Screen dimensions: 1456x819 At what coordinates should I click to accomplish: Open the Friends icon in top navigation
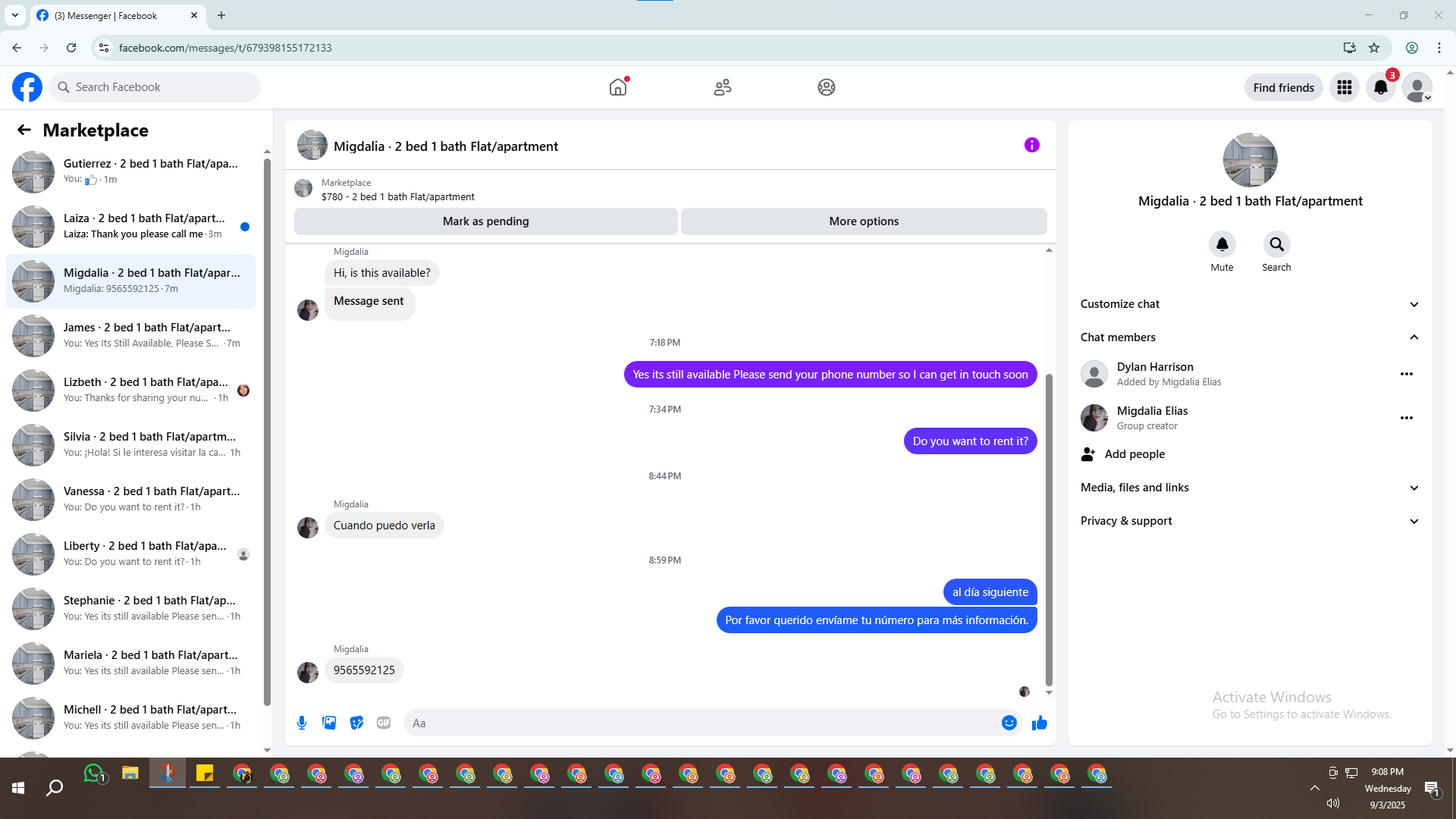click(x=723, y=87)
